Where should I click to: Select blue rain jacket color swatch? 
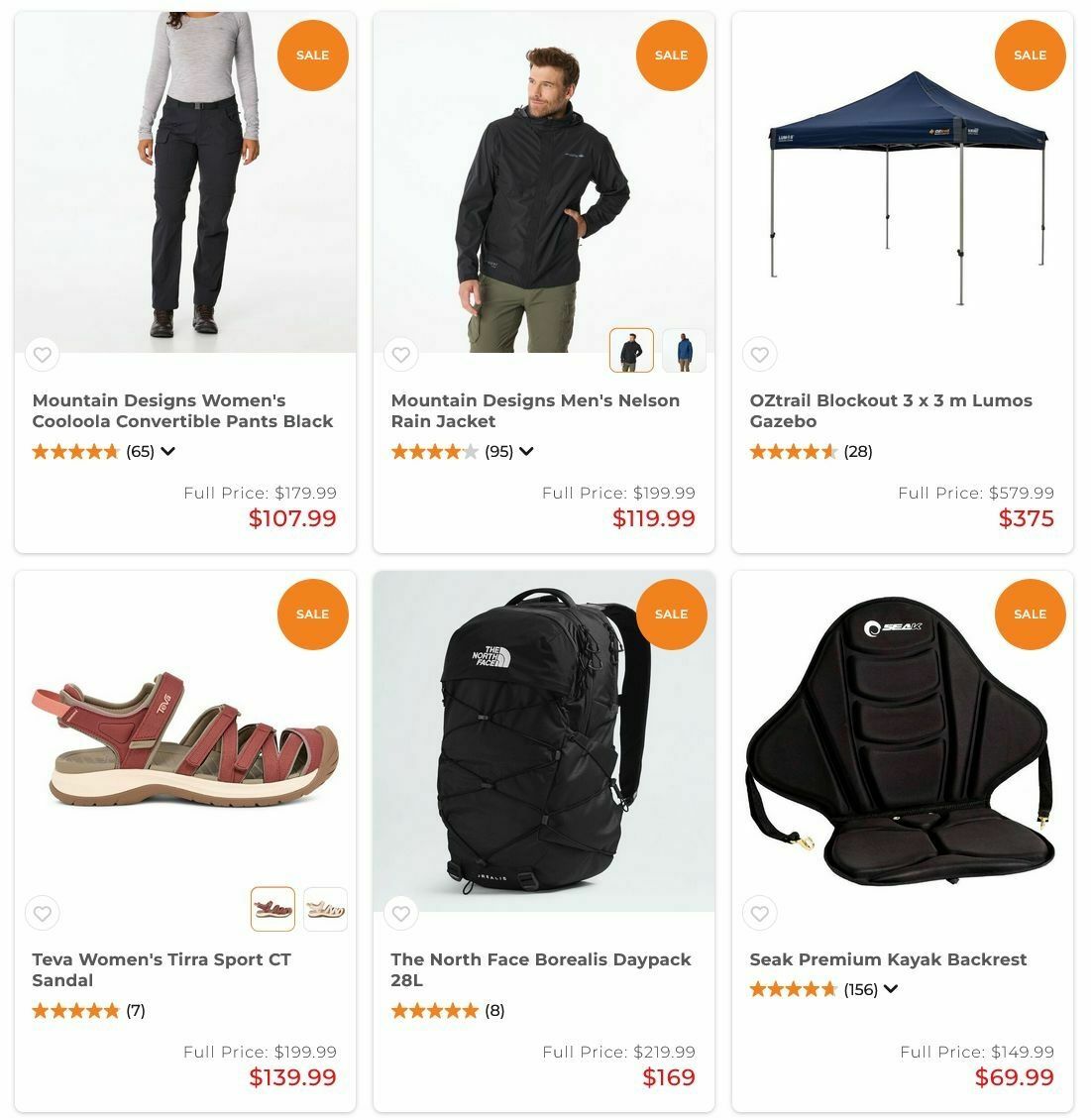coord(684,351)
